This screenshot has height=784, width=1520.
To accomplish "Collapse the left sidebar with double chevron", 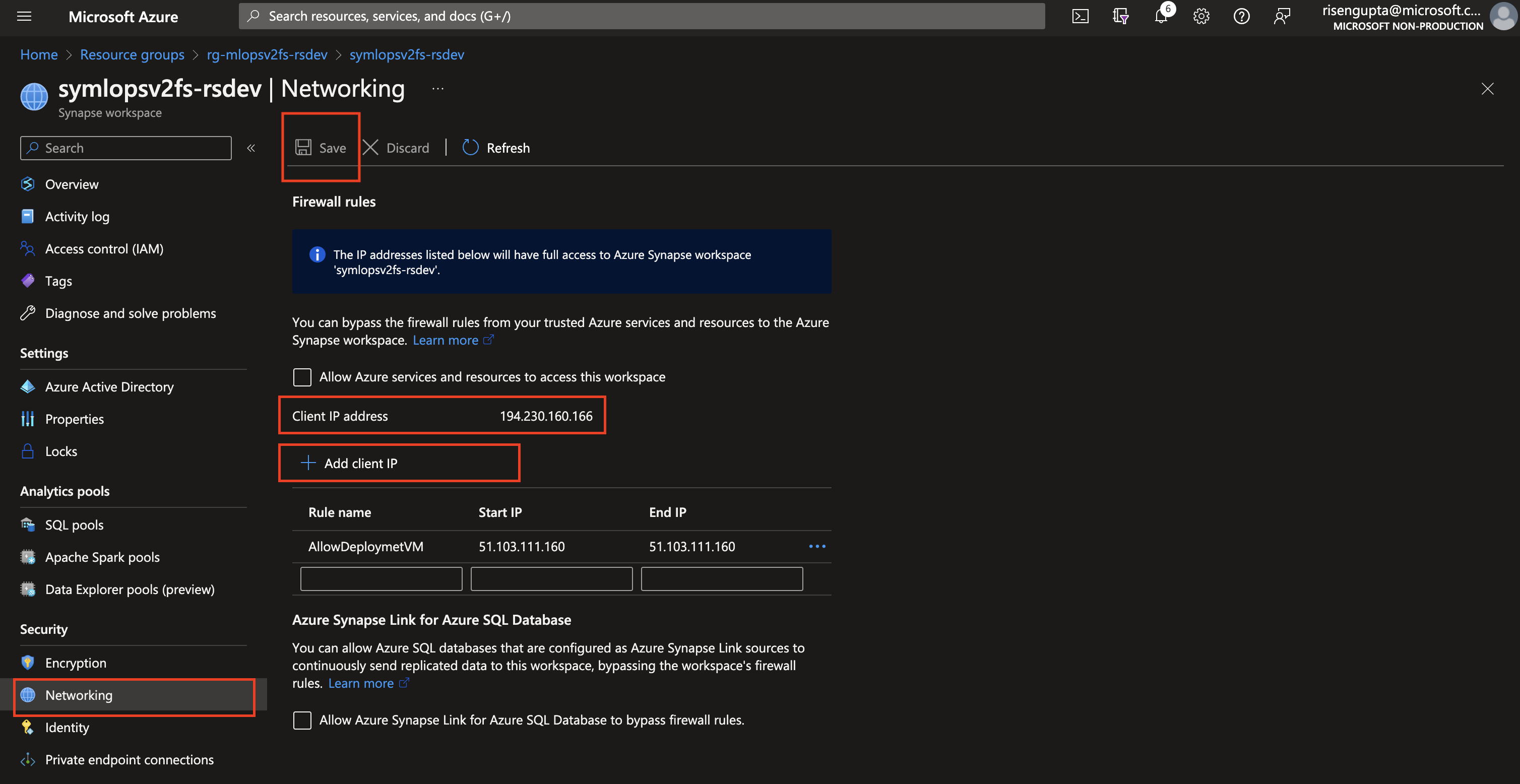I will tap(251, 148).
